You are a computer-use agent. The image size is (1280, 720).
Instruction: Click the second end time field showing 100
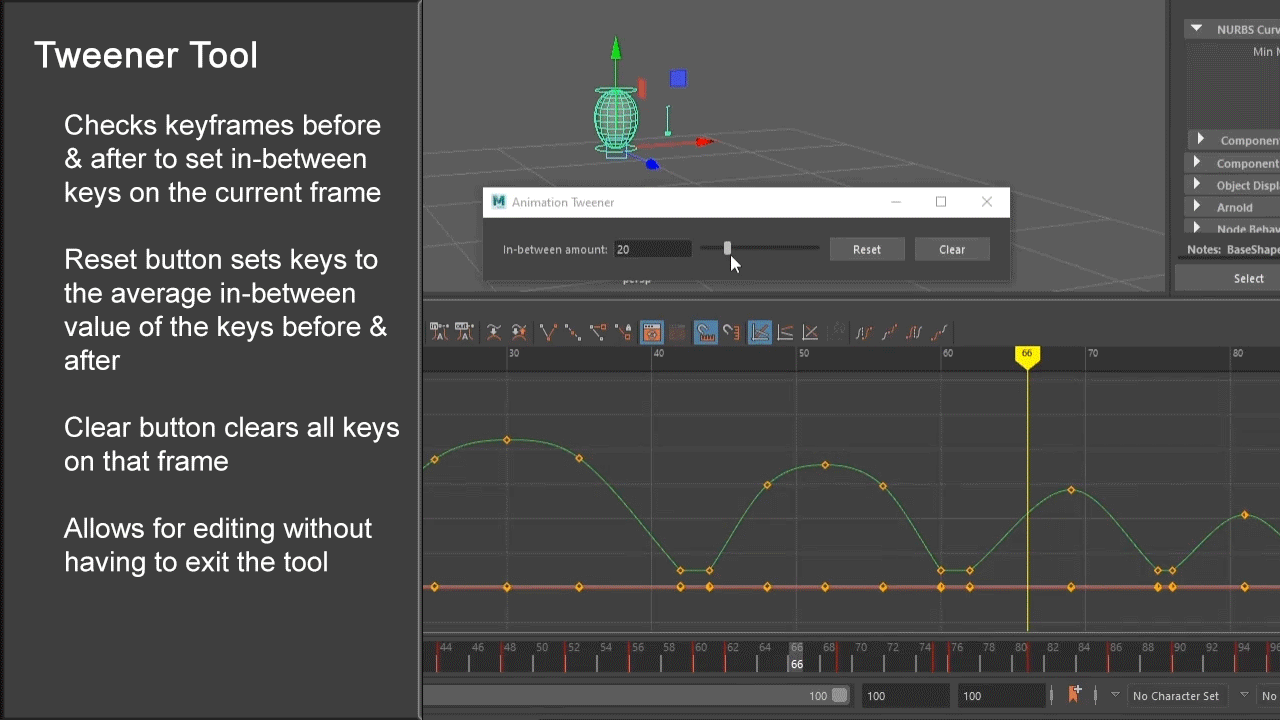[1001, 696]
